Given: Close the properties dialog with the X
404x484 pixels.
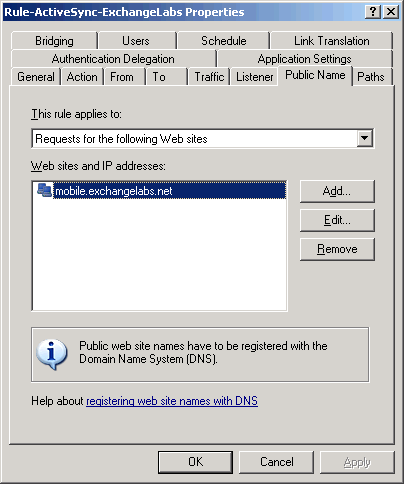Looking at the screenshot, I should click(x=391, y=12).
